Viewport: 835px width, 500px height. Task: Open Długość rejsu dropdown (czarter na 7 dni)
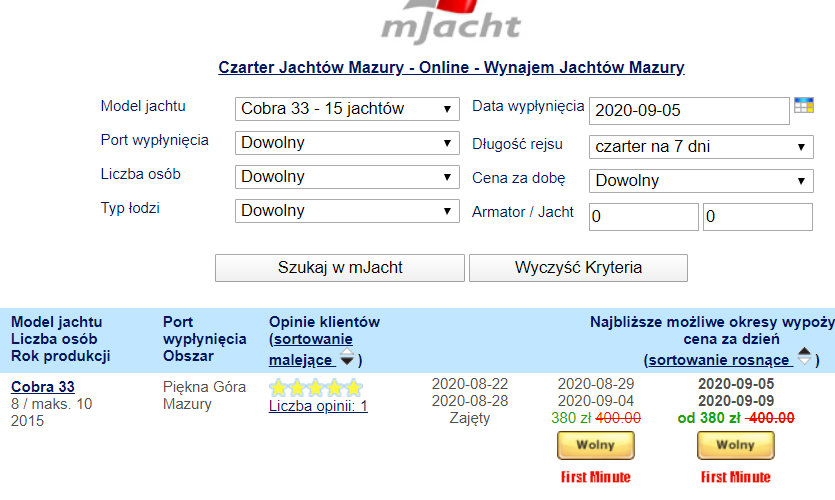point(701,146)
